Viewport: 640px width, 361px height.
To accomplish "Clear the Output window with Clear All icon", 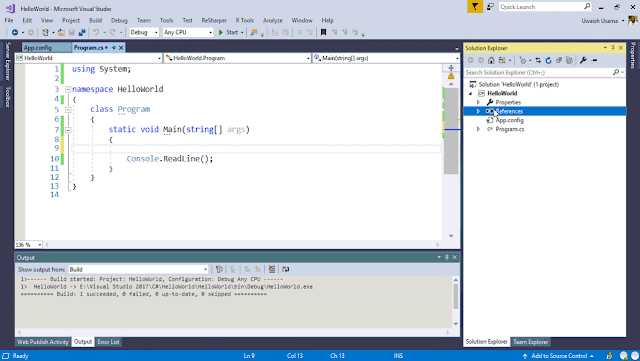I will click(272, 269).
